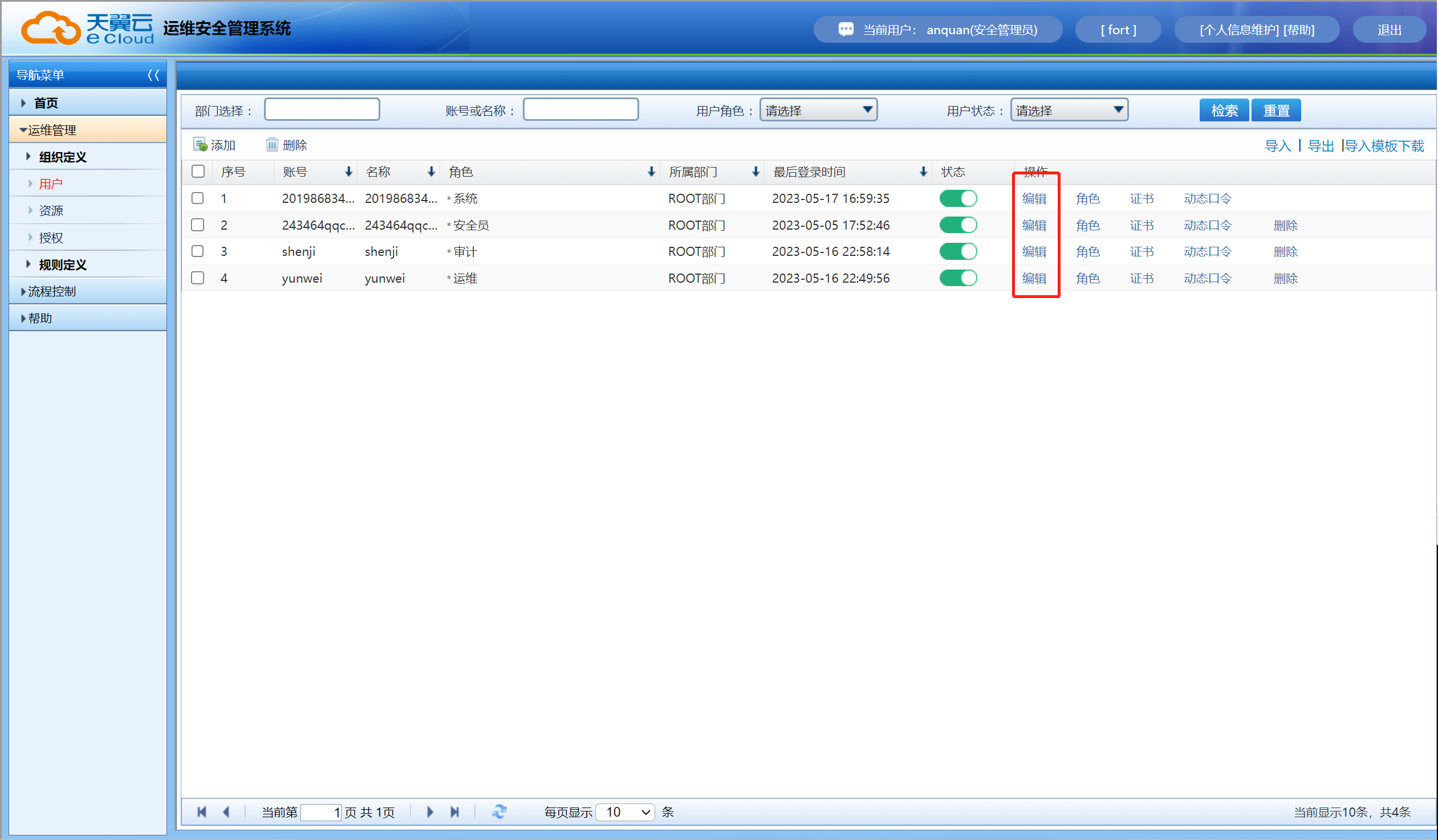Click the account or name input field

tap(580, 109)
